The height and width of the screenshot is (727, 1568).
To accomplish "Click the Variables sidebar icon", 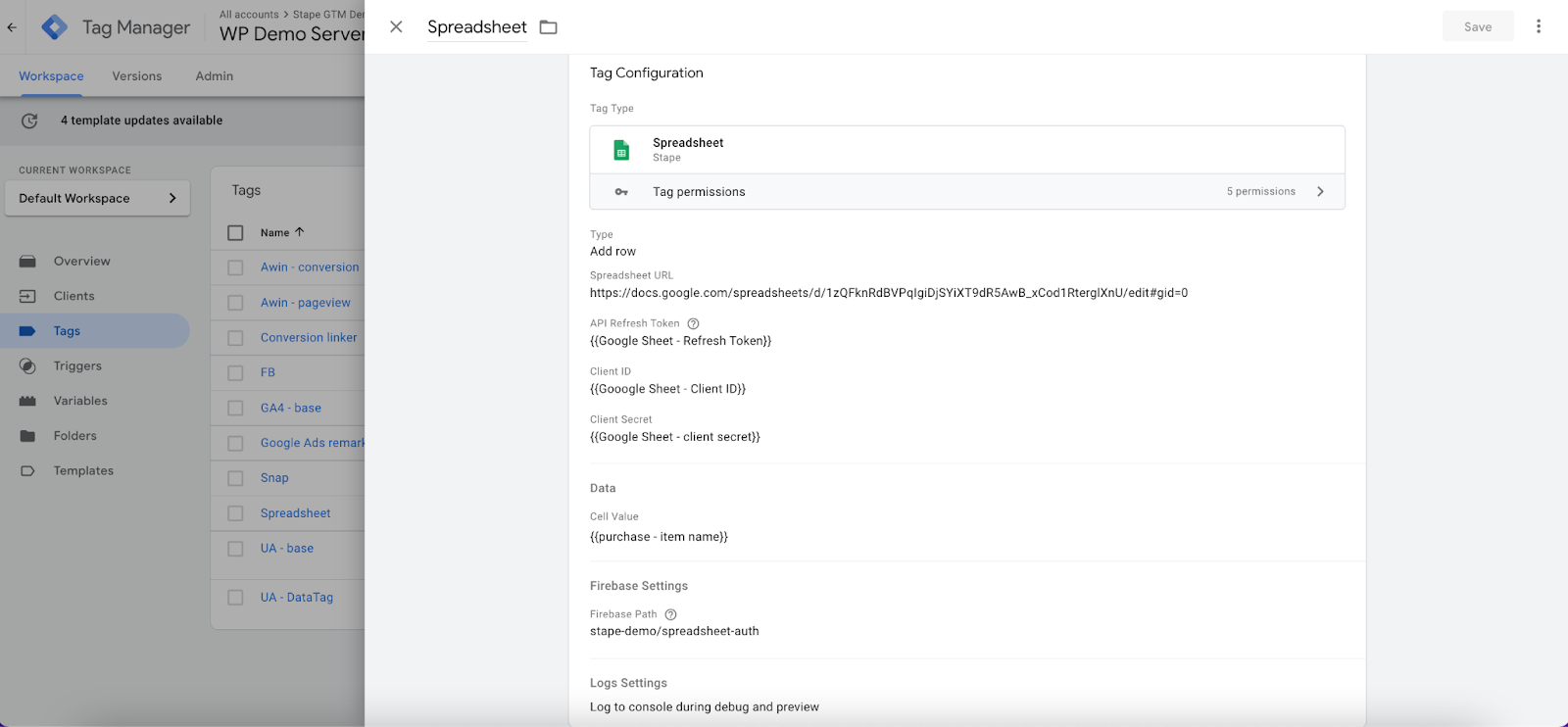I will pos(27,401).
